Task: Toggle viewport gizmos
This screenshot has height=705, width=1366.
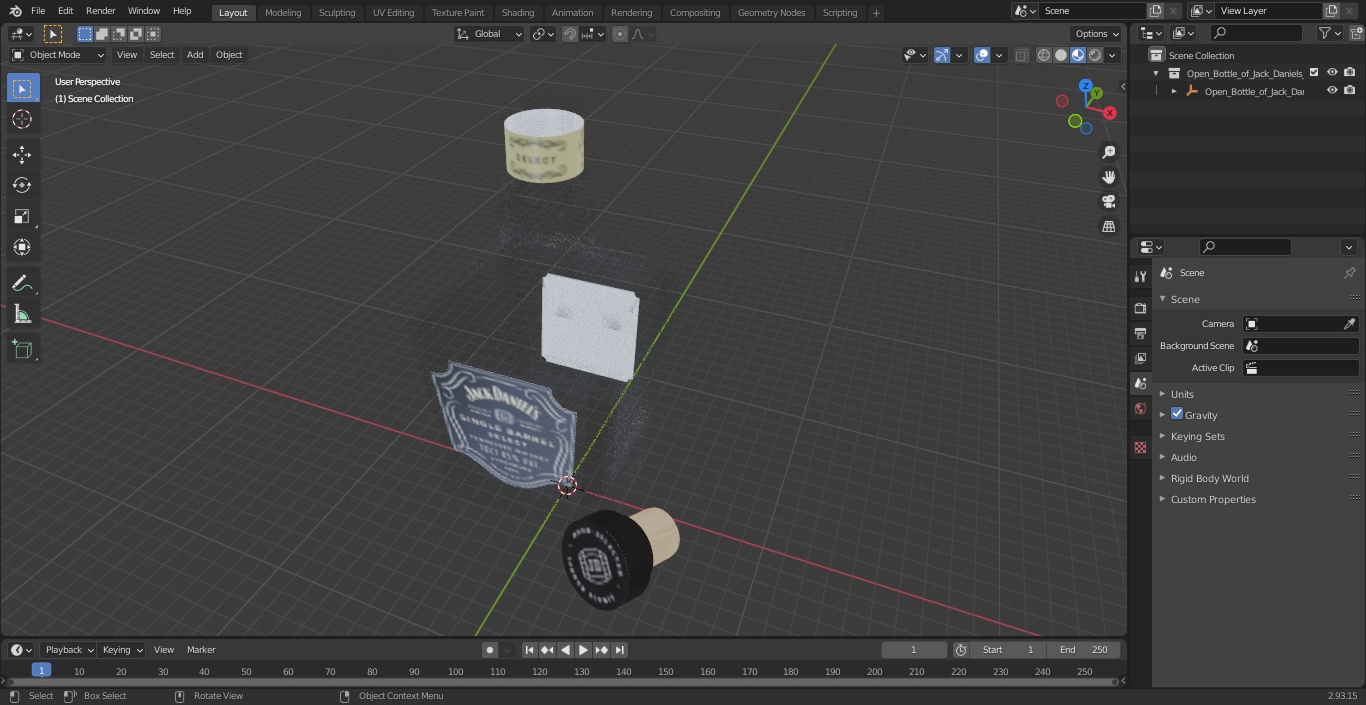Action: coord(942,55)
